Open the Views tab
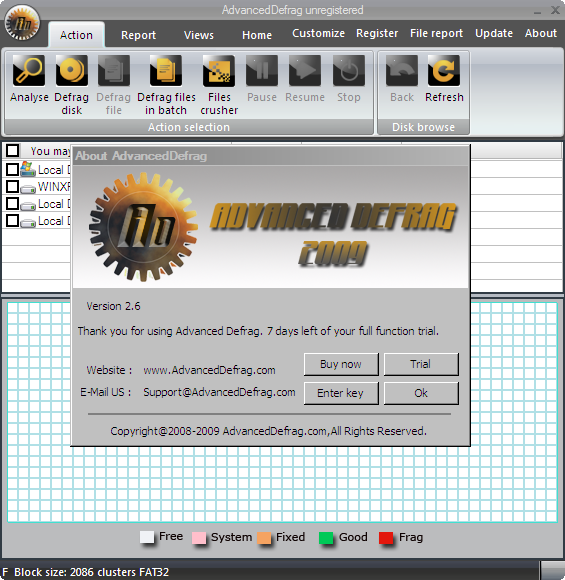The image size is (565, 580). click(199, 35)
